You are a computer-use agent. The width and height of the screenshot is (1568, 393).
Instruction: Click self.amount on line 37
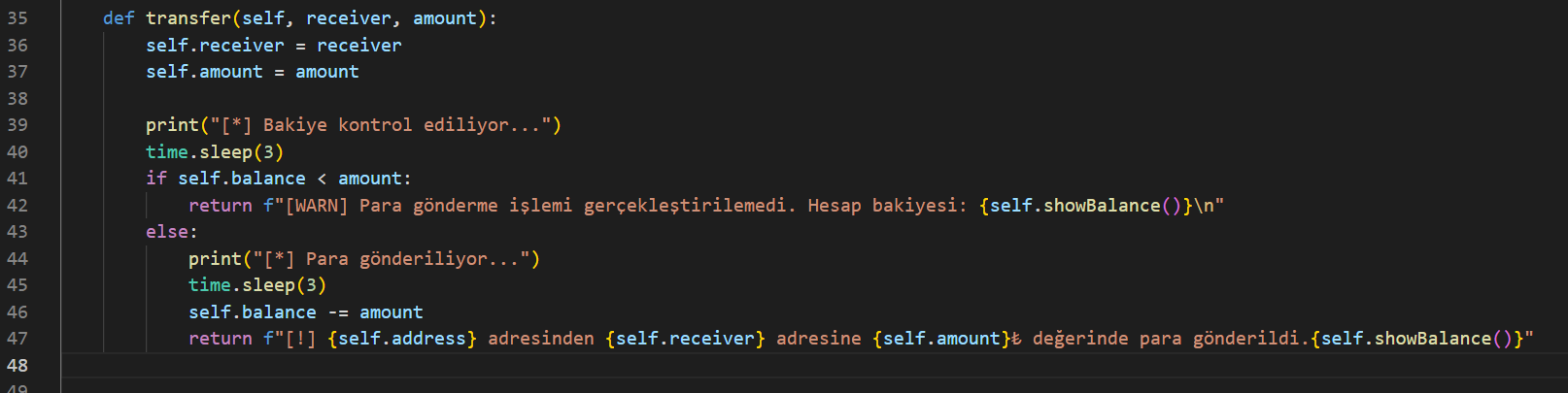(x=204, y=72)
